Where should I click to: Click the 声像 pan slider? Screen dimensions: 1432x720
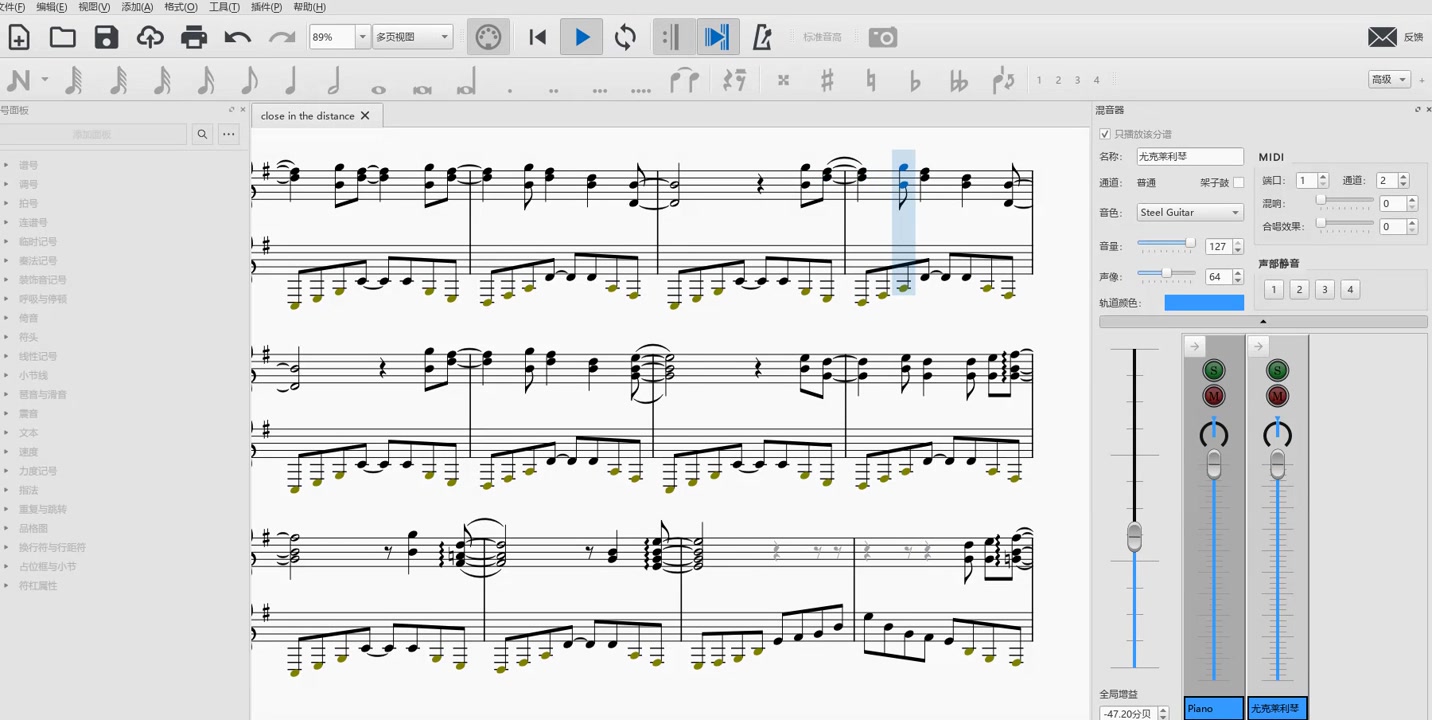click(x=1167, y=274)
